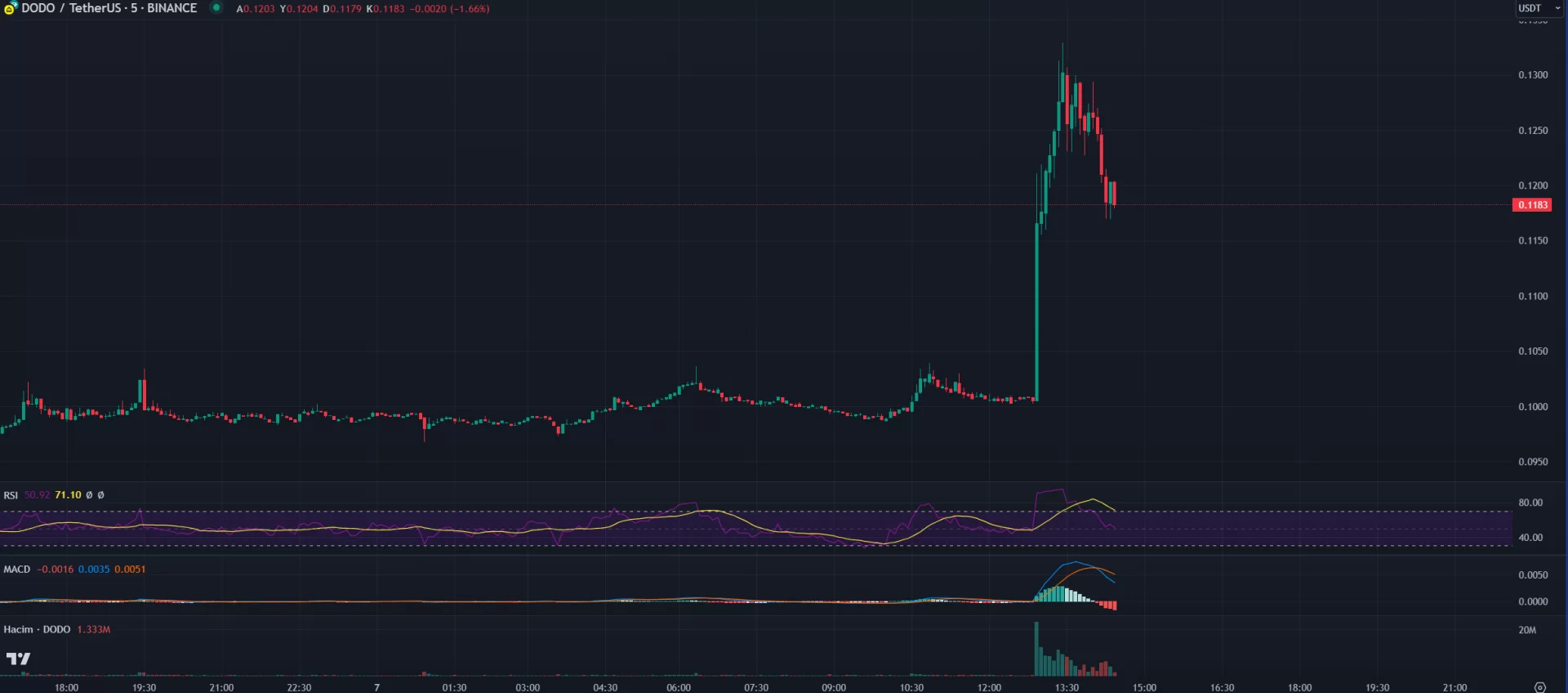Click the TradingView logo watermark
Image resolution: width=1568 pixels, height=693 pixels.
pyautogui.click(x=18, y=659)
